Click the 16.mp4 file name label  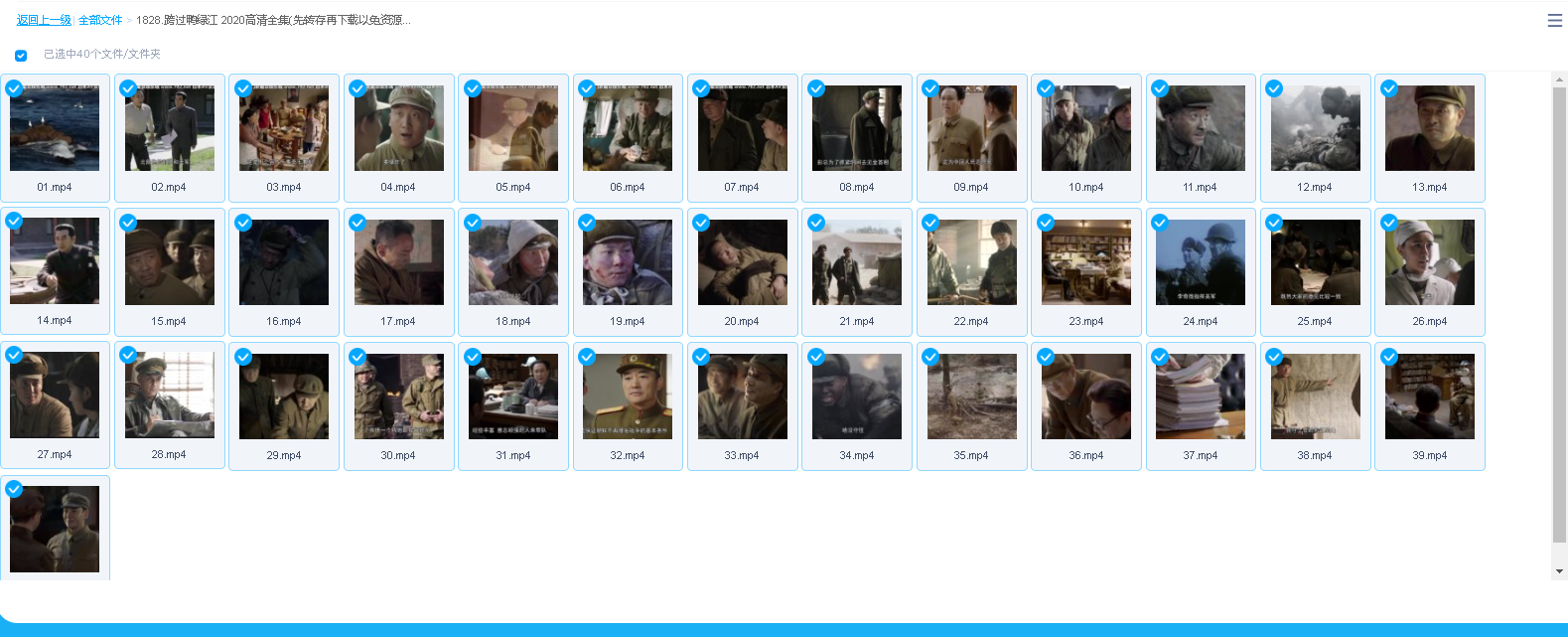[283, 321]
